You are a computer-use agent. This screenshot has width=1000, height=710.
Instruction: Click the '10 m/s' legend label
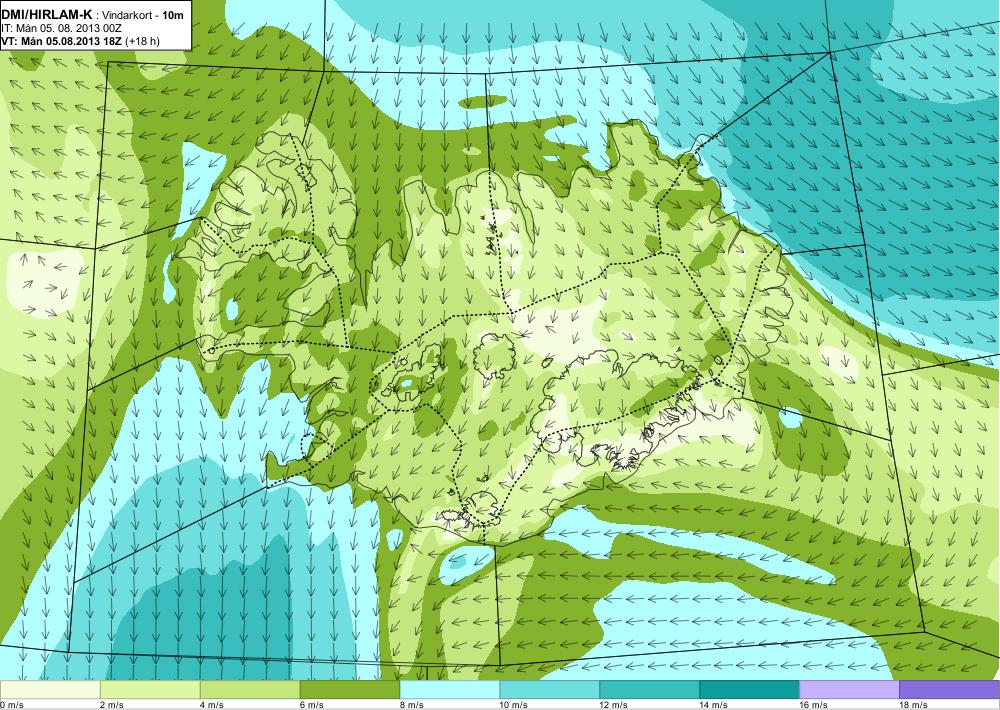click(513, 705)
